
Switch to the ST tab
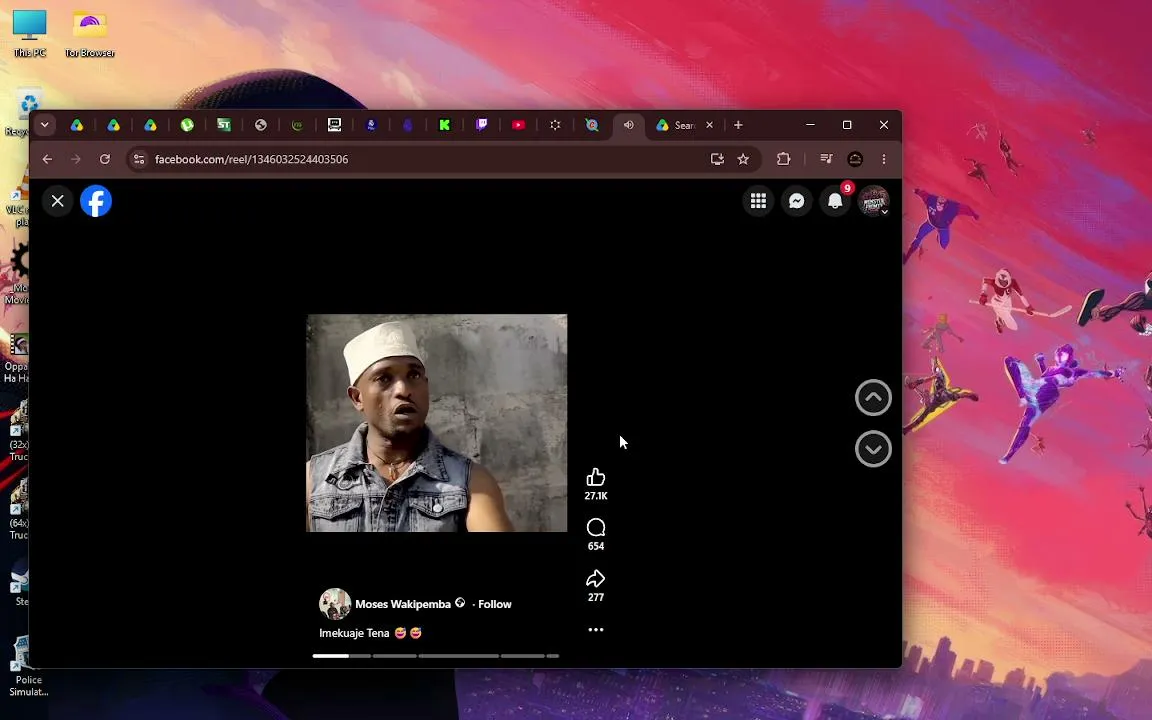click(224, 125)
